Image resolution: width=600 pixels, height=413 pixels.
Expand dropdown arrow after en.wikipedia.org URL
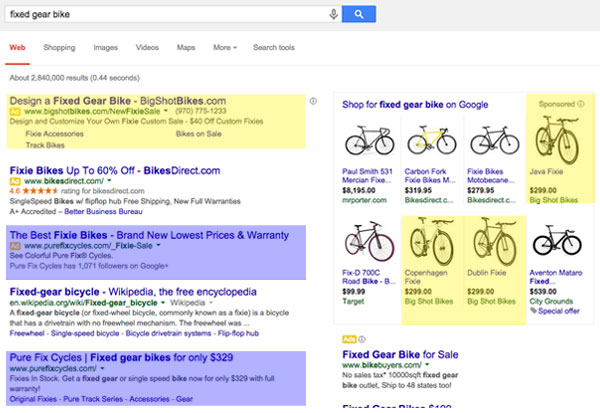(163, 302)
